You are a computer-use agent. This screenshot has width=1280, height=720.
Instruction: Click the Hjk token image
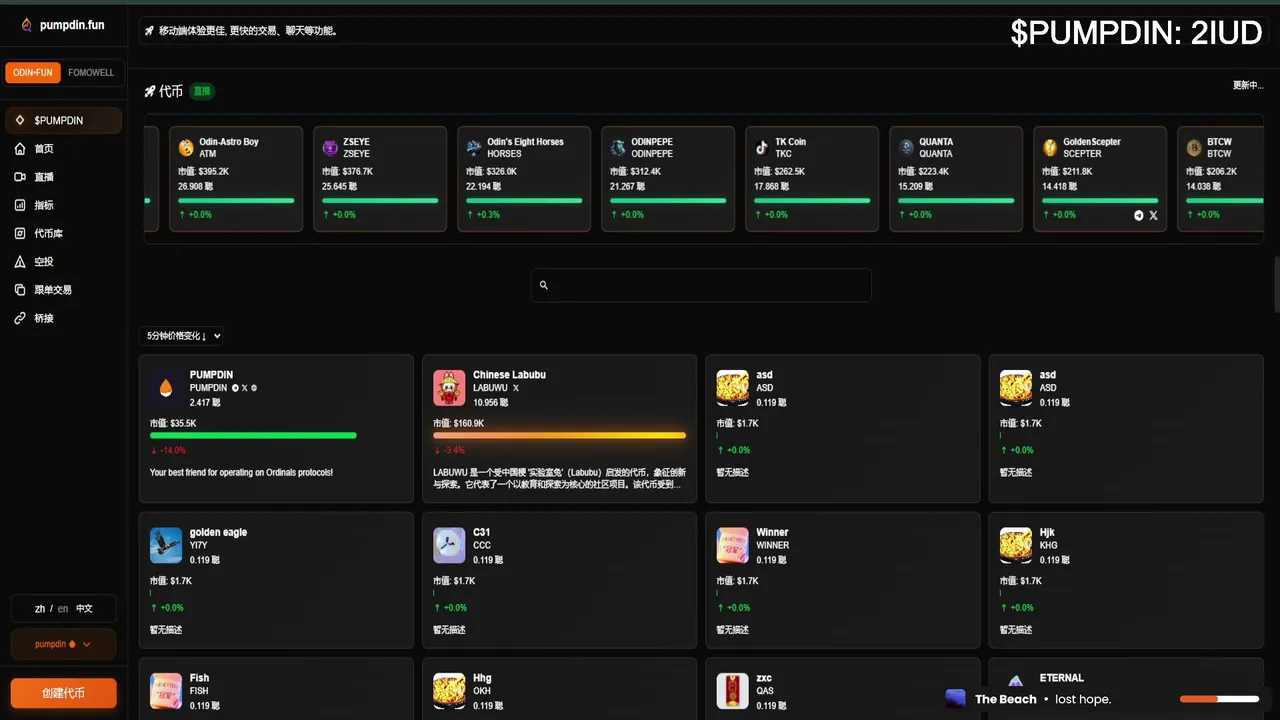(x=1016, y=545)
